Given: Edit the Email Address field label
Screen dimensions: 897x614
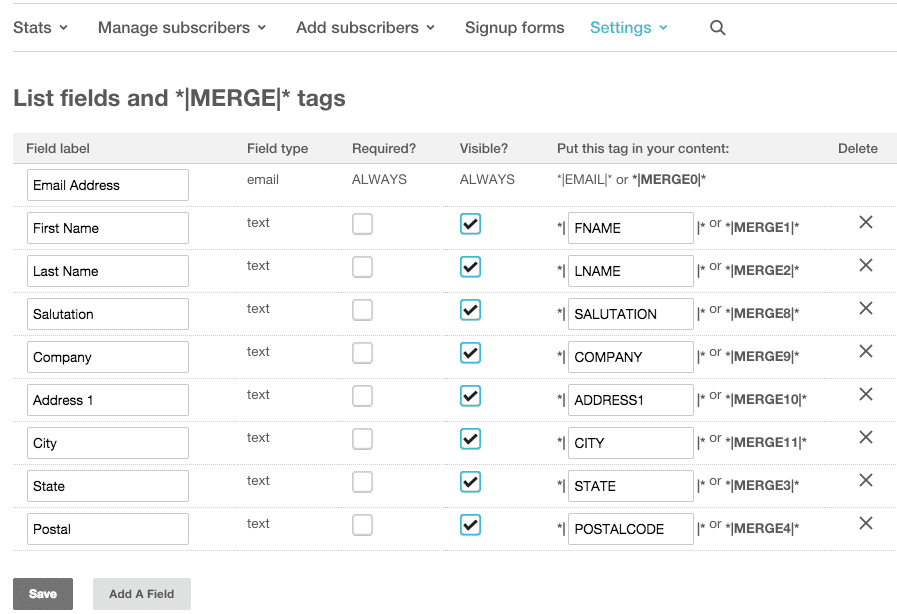Looking at the screenshot, I should point(108,185).
